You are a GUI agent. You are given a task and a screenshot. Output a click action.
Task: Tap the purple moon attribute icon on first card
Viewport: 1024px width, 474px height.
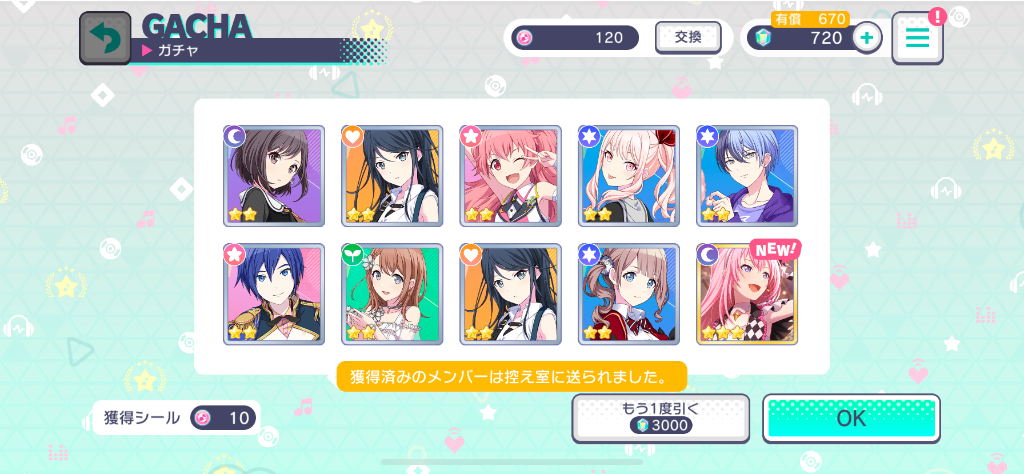click(234, 136)
